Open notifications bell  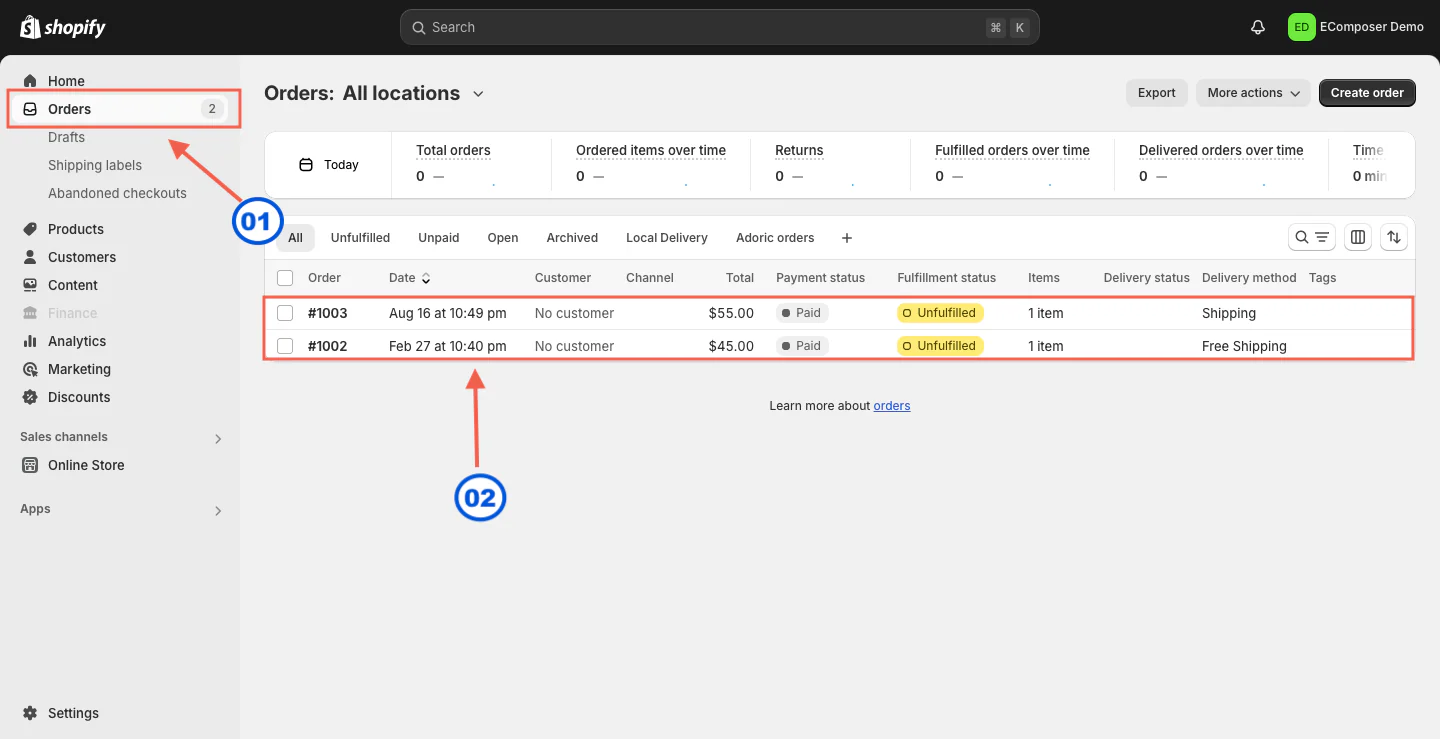click(1258, 27)
